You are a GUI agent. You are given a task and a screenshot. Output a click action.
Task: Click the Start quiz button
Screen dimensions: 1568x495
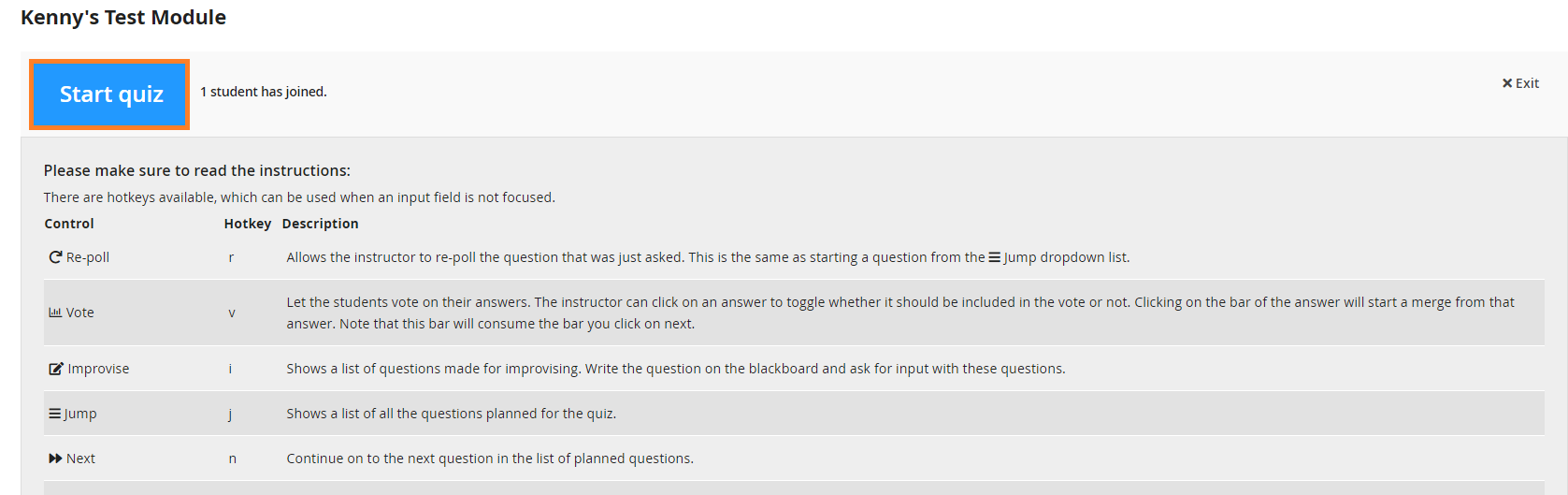(x=109, y=95)
